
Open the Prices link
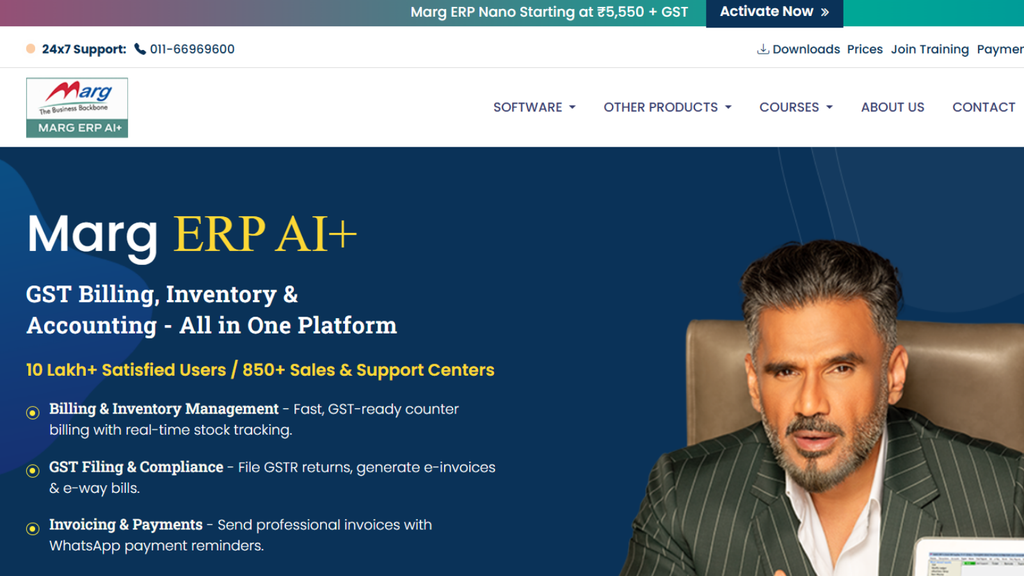865,49
